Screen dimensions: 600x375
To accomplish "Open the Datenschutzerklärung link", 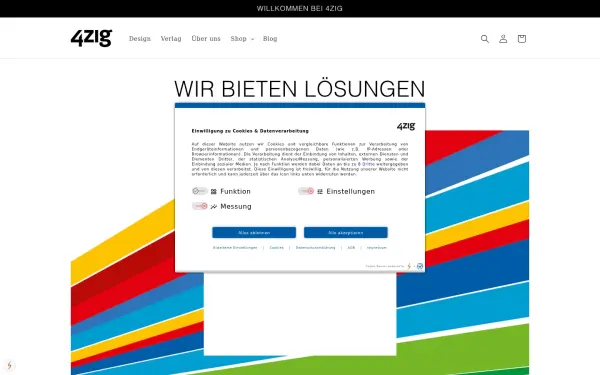I will click(x=315, y=248).
